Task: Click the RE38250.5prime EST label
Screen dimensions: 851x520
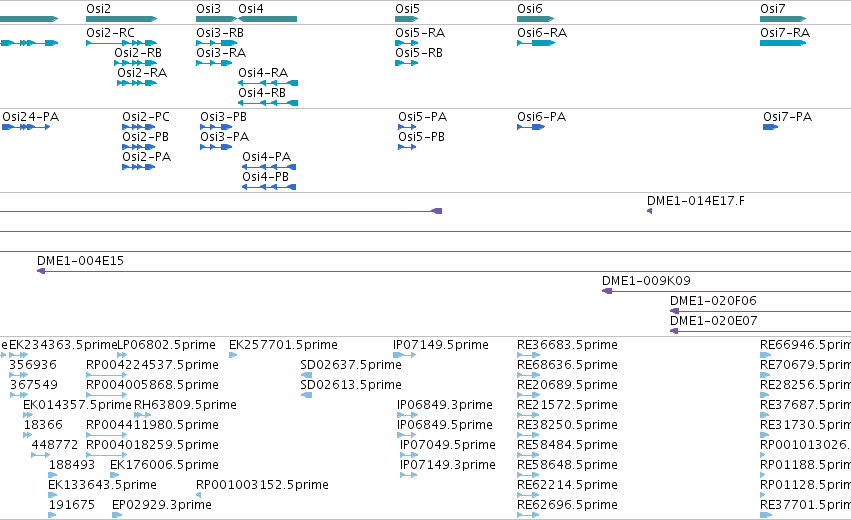Action: click(567, 425)
